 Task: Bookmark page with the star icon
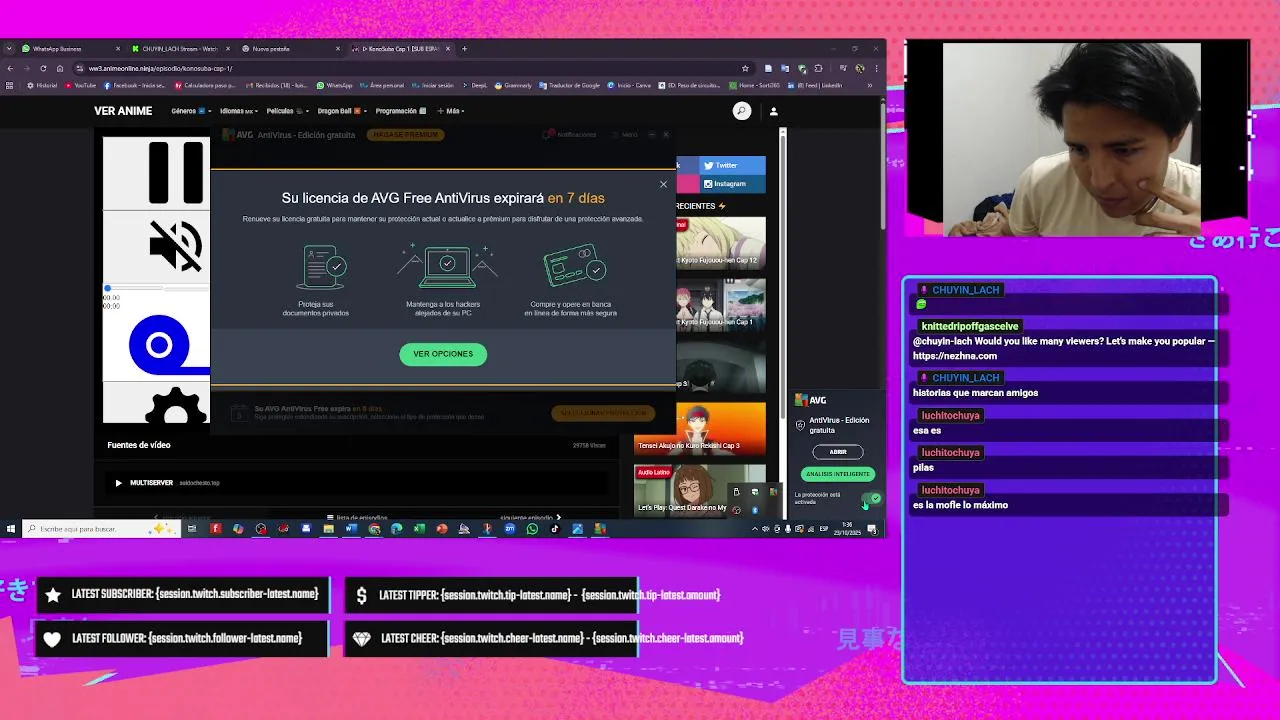[x=745, y=68]
